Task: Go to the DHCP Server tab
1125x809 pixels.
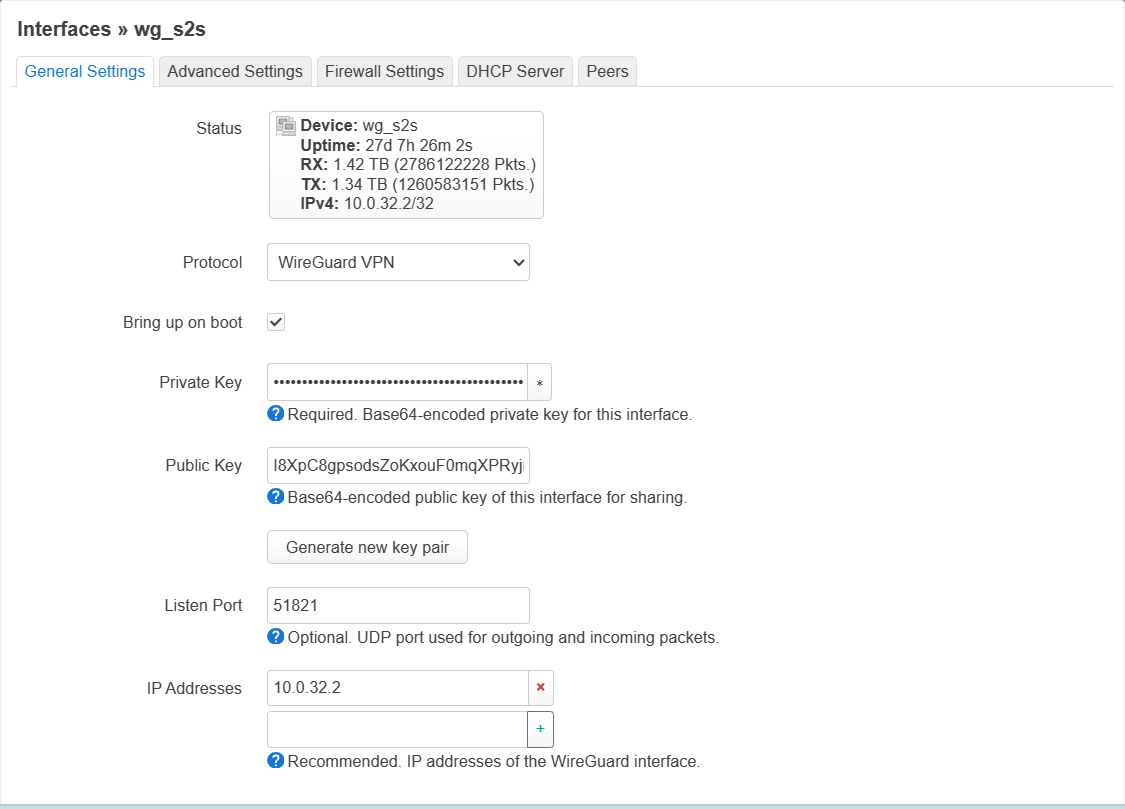Action: pyautogui.click(x=515, y=71)
